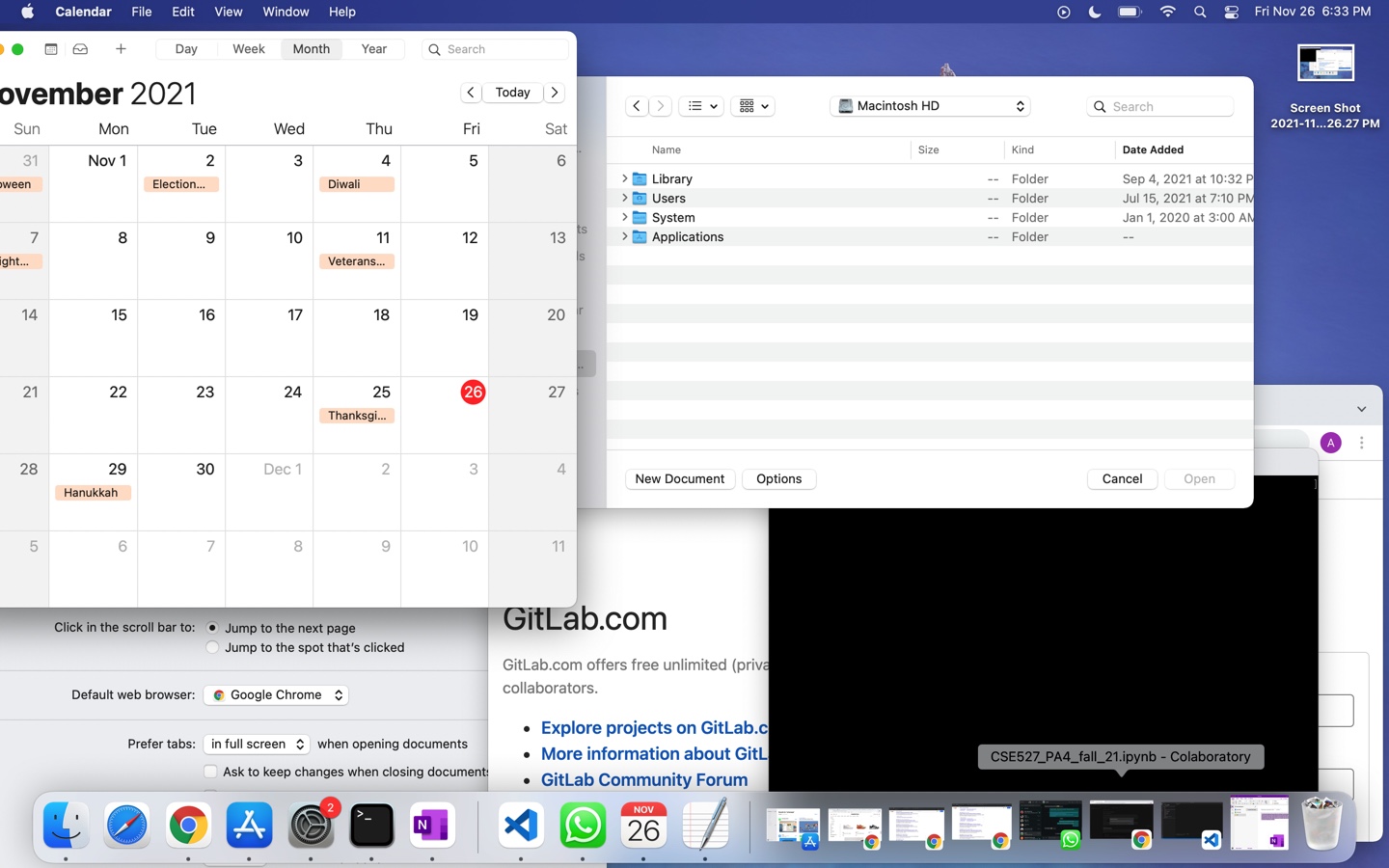The width and height of the screenshot is (1389, 868).
Task: Add a new event with the plus icon
Action: (121, 49)
